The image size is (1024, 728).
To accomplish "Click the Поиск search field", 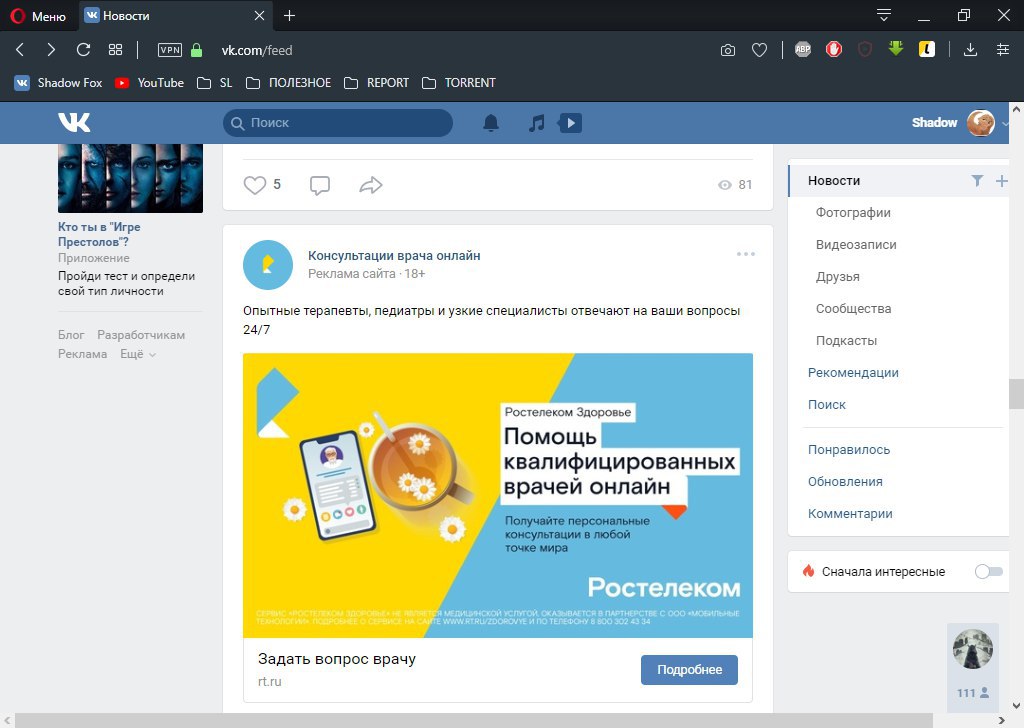I will coord(338,123).
